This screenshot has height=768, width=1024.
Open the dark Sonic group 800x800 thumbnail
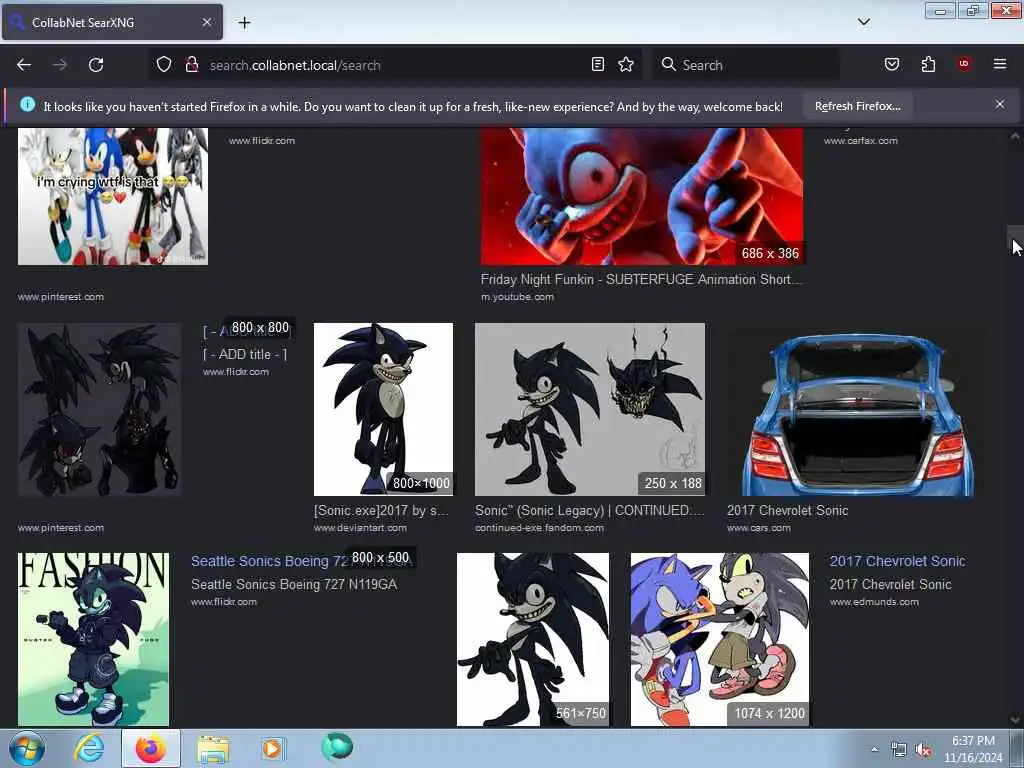[99, 409]
